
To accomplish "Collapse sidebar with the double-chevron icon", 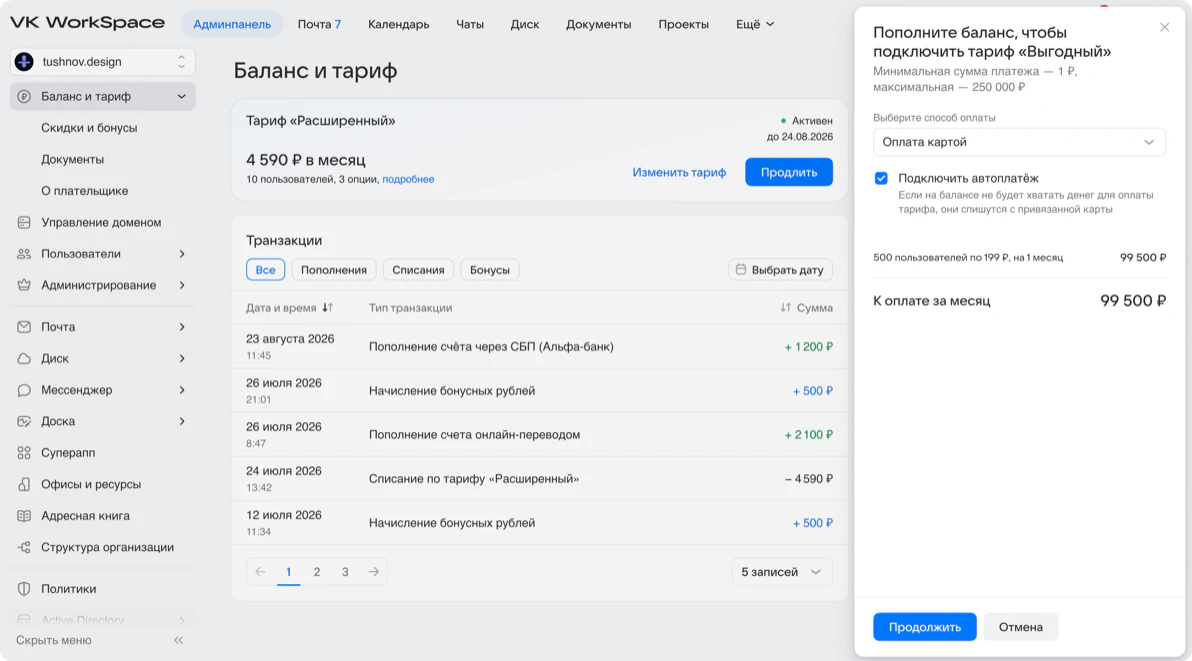I will [179, 640].
